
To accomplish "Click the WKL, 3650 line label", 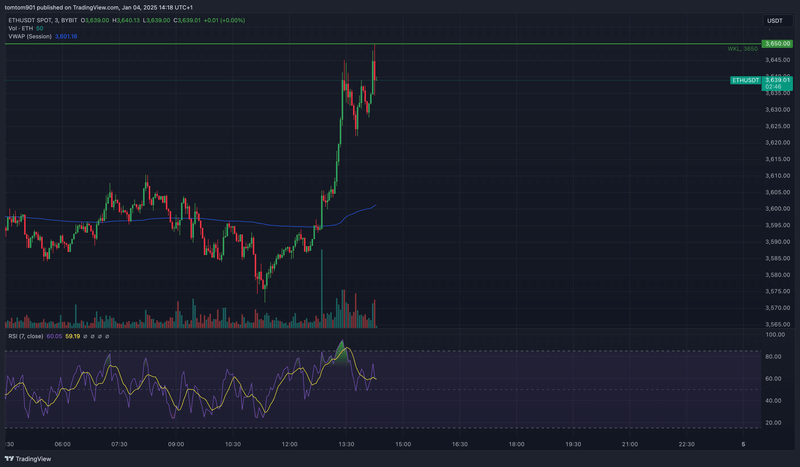I will point(742,49).
